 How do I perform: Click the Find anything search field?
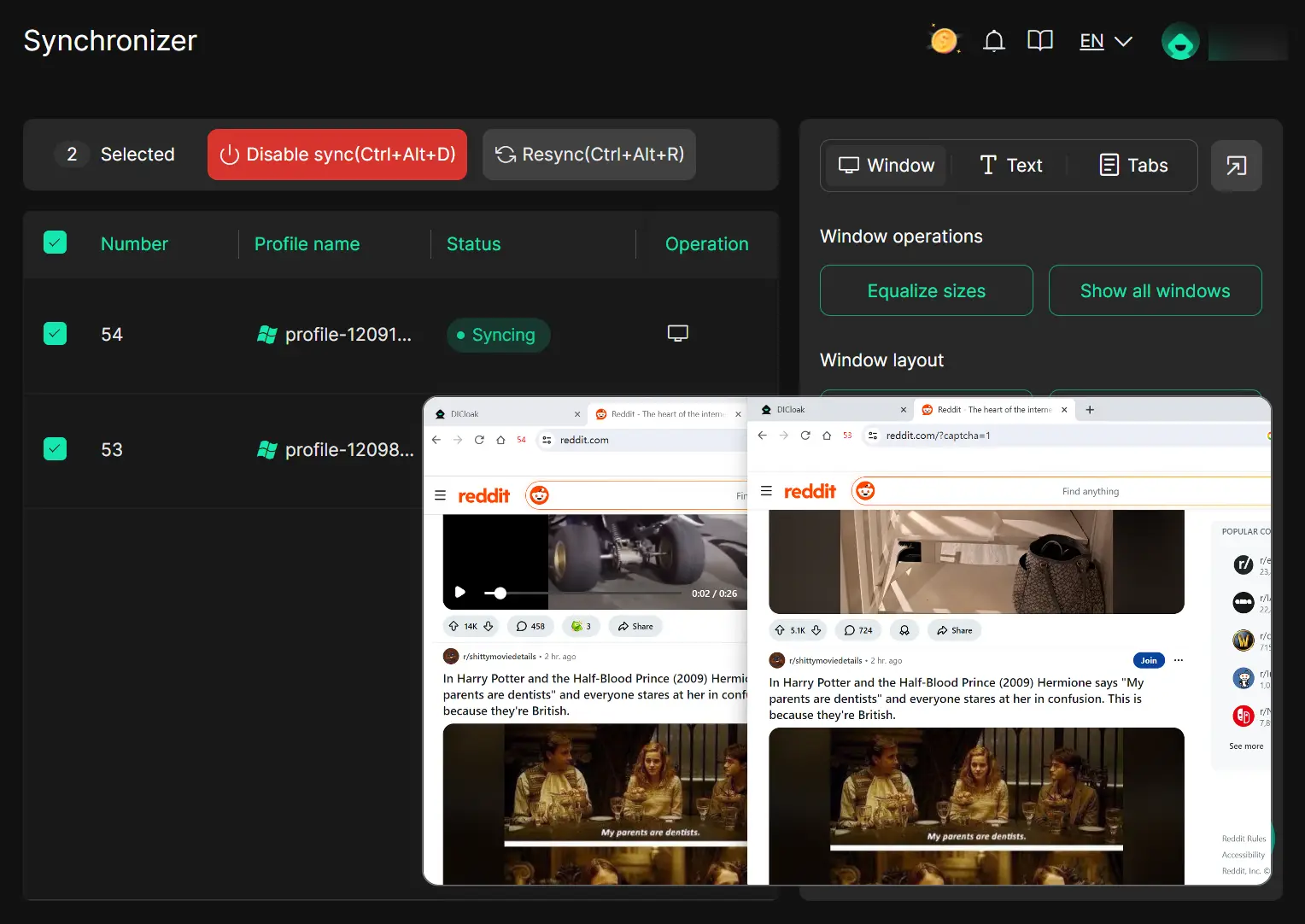pyautogui.click(x=1090, y=491)
